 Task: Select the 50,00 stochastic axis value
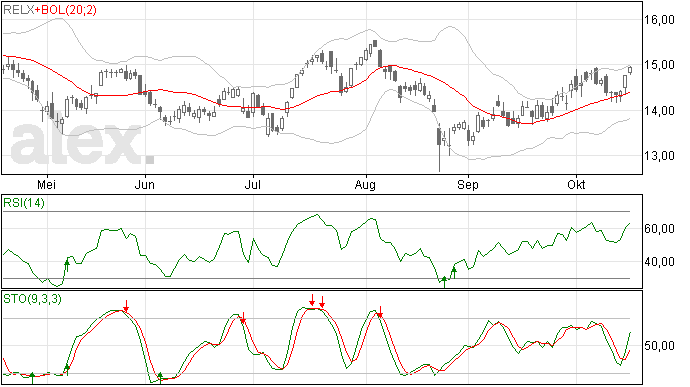pyautogui.click(x=659, y=346)
